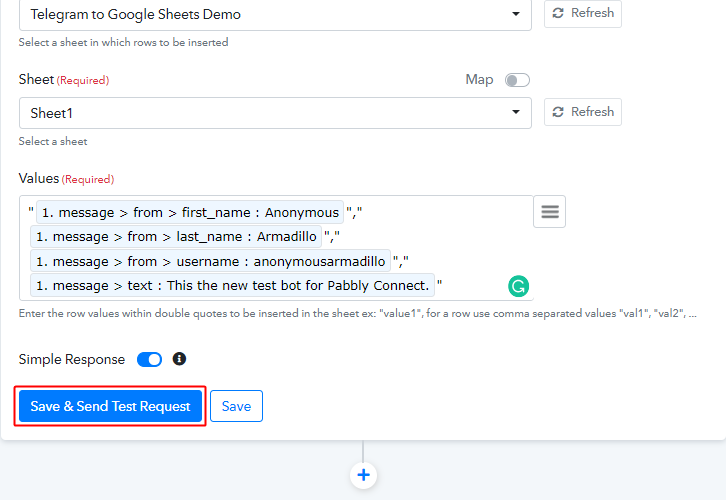Add a new step with plus icon
This screenshot has width=726, height=500.
[363, 475]
